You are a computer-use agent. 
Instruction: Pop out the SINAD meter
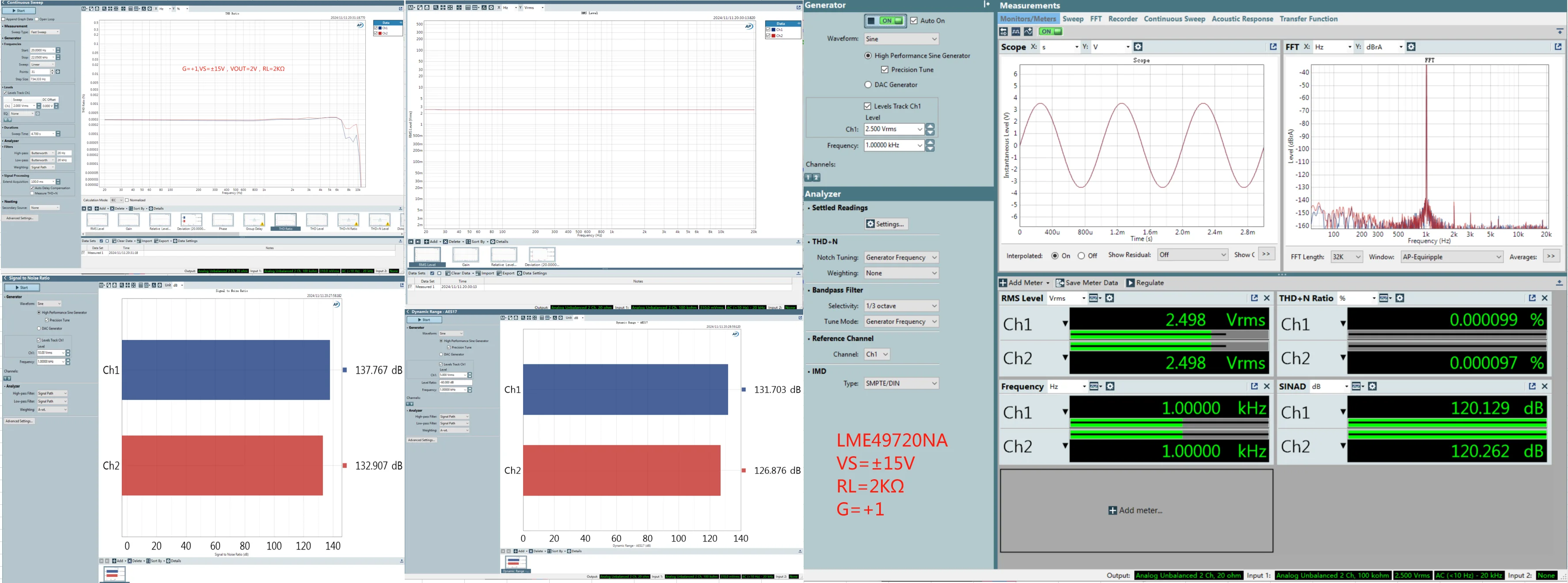pos(1532,386)
